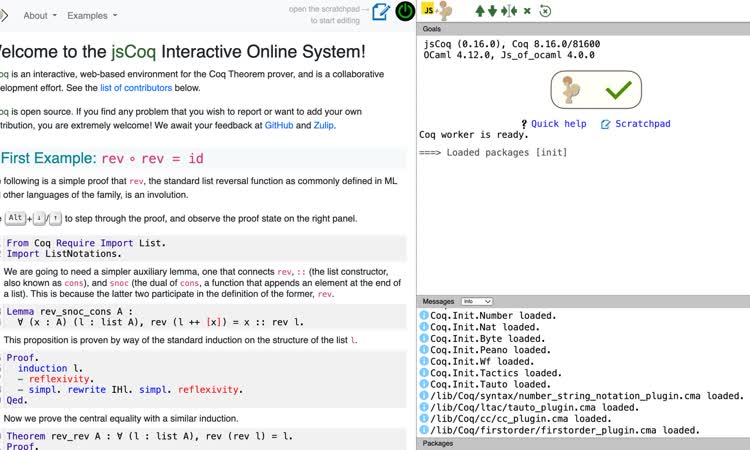Click the 'Loaded packages [init]' line
Screen dimensions: 750x450
493,153
